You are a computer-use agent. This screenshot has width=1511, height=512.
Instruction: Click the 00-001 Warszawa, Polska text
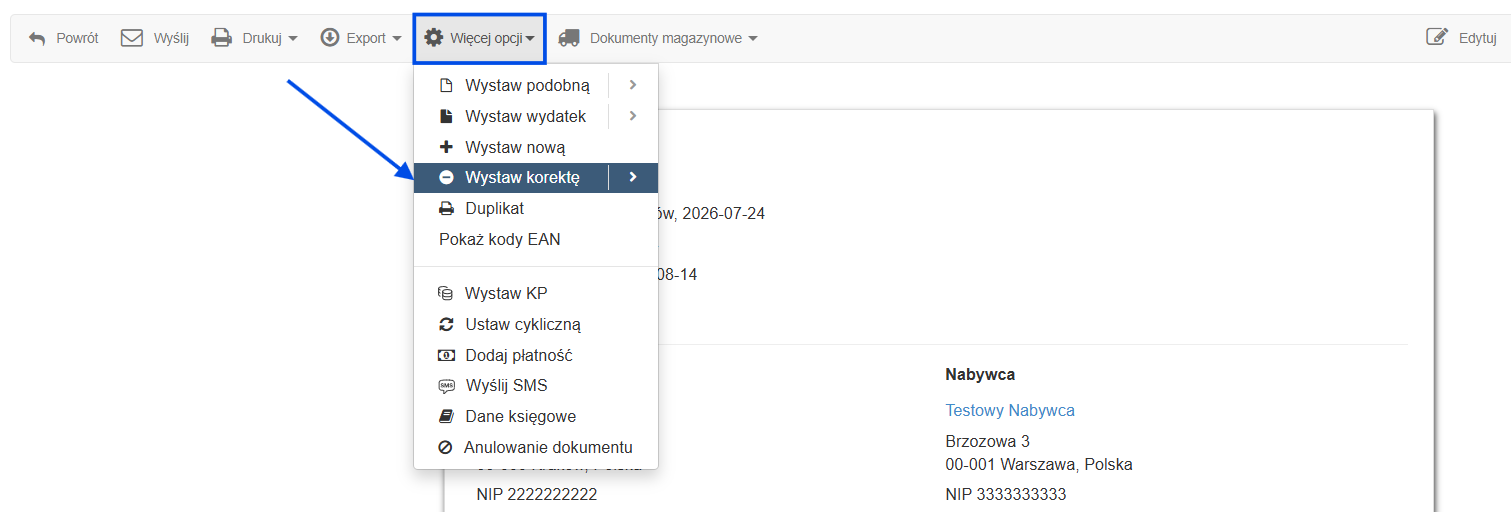tap(1039, 464)
